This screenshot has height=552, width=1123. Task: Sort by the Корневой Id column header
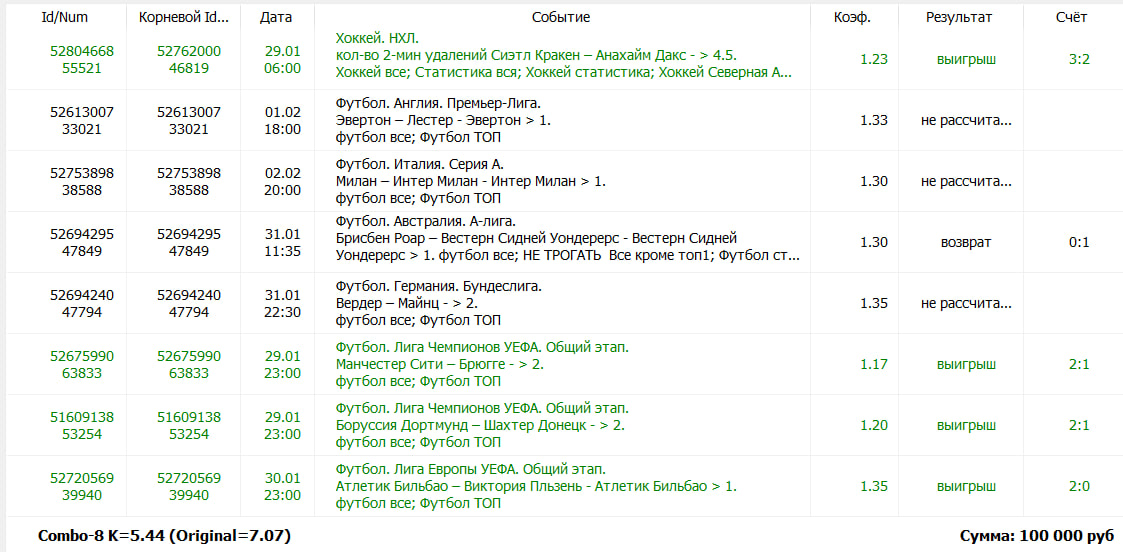pos(183,17)
